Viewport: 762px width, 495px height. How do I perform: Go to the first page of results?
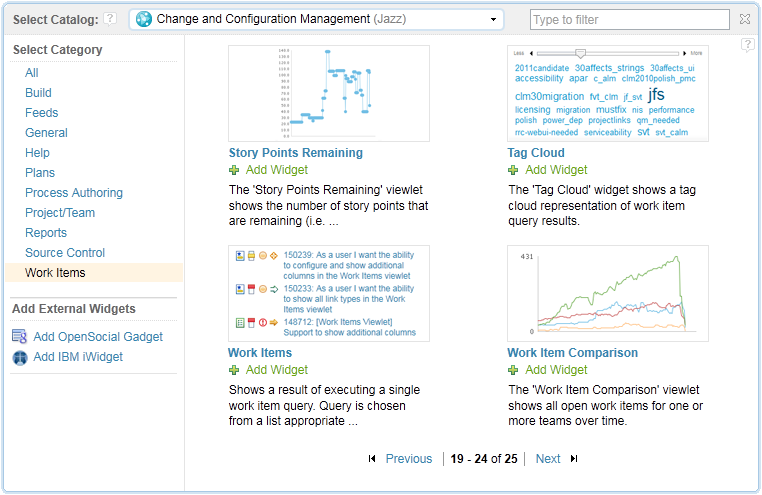point(372,459)
